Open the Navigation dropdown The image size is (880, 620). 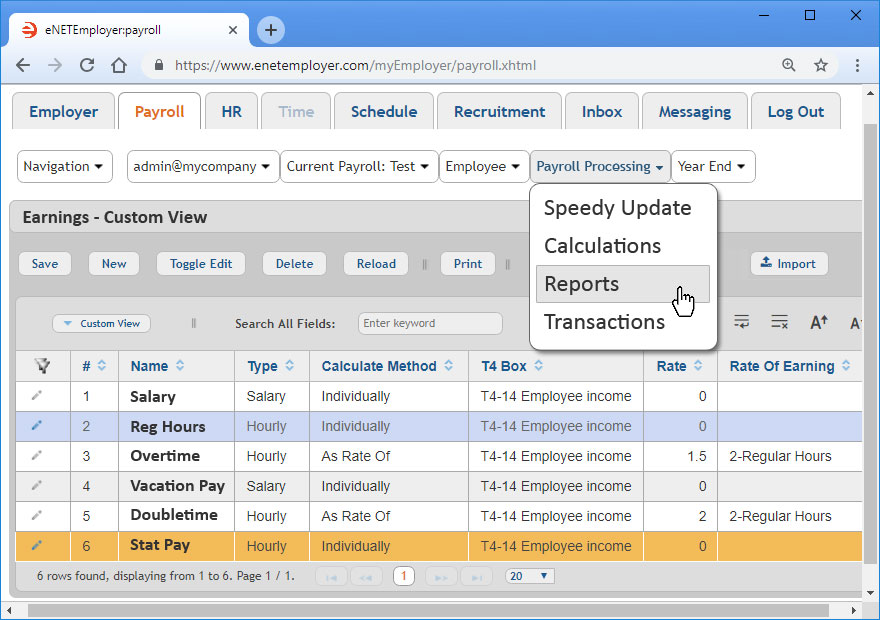[x=65, y=167]
